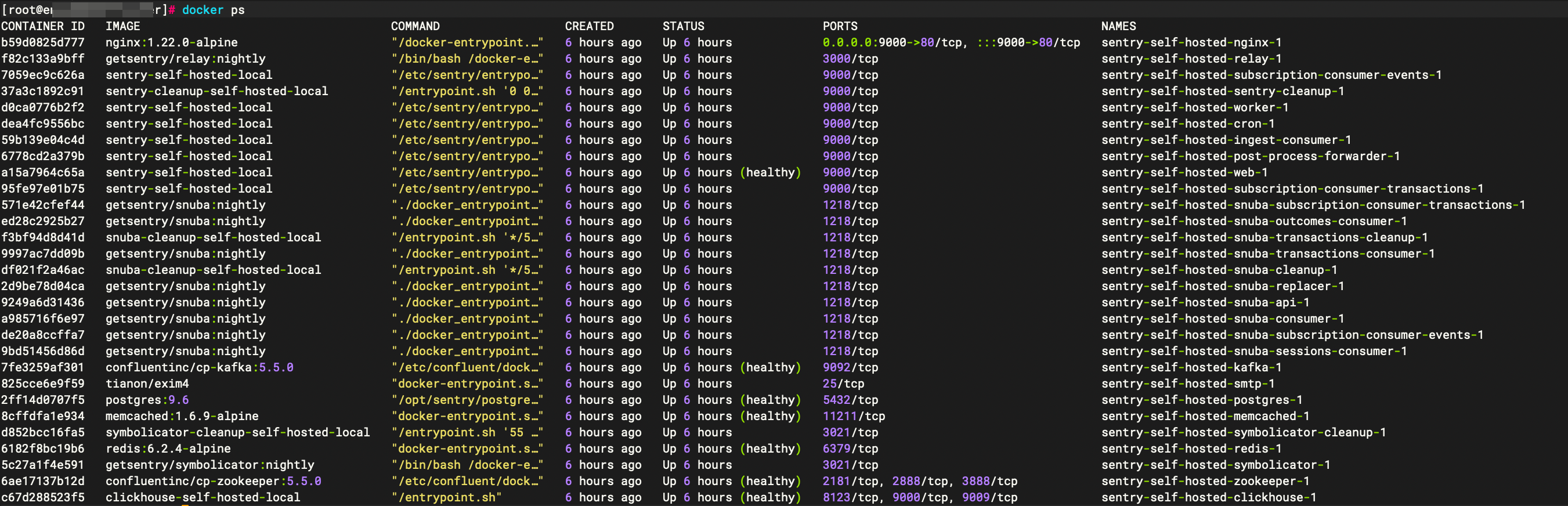Click port 11211/tcp
The image size is (1568, 506).
pyautogui.click(x=854, y=416)
